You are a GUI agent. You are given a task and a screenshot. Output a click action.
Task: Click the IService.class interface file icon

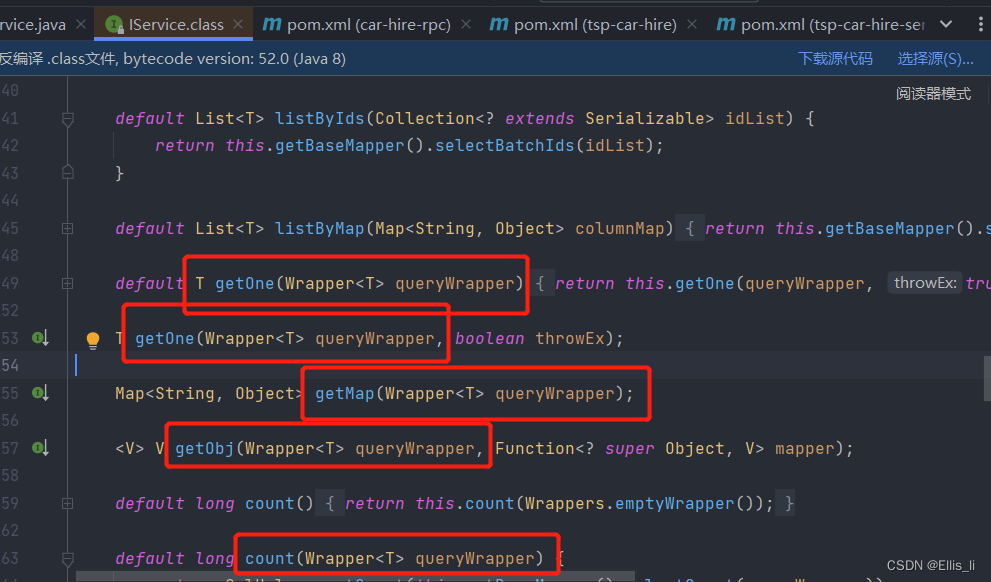click(114, 25)
